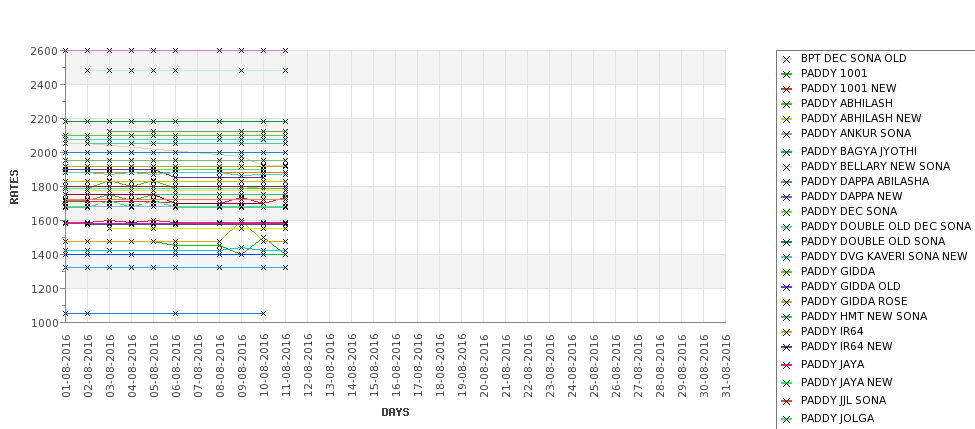Select the 03-08-2016 day label
The width and height of the screenshot is (975, 429).
coord(110,366)
